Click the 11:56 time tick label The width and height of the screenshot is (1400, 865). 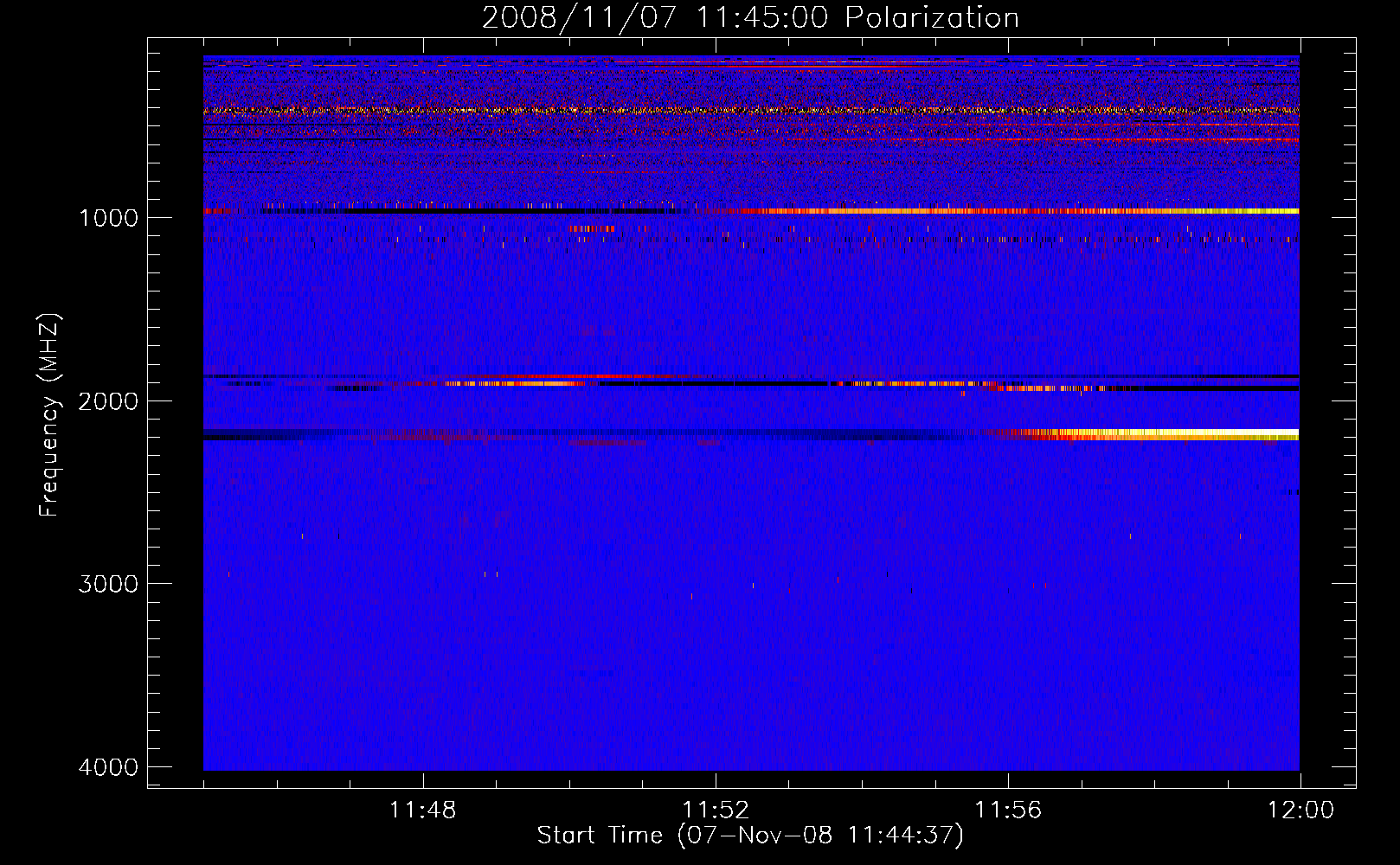(1008, 811)
